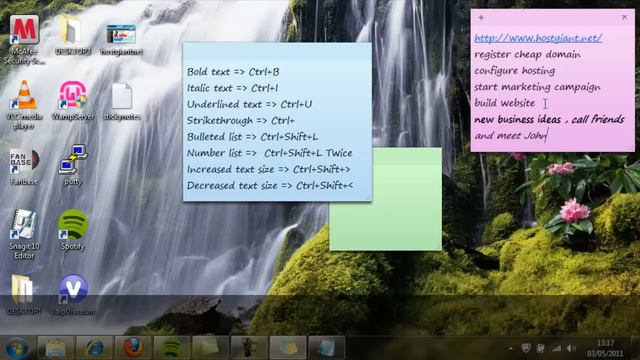This screenshot has width=640, height=360.
Task: Delete the pink sticky note
Action: point(624,17)
